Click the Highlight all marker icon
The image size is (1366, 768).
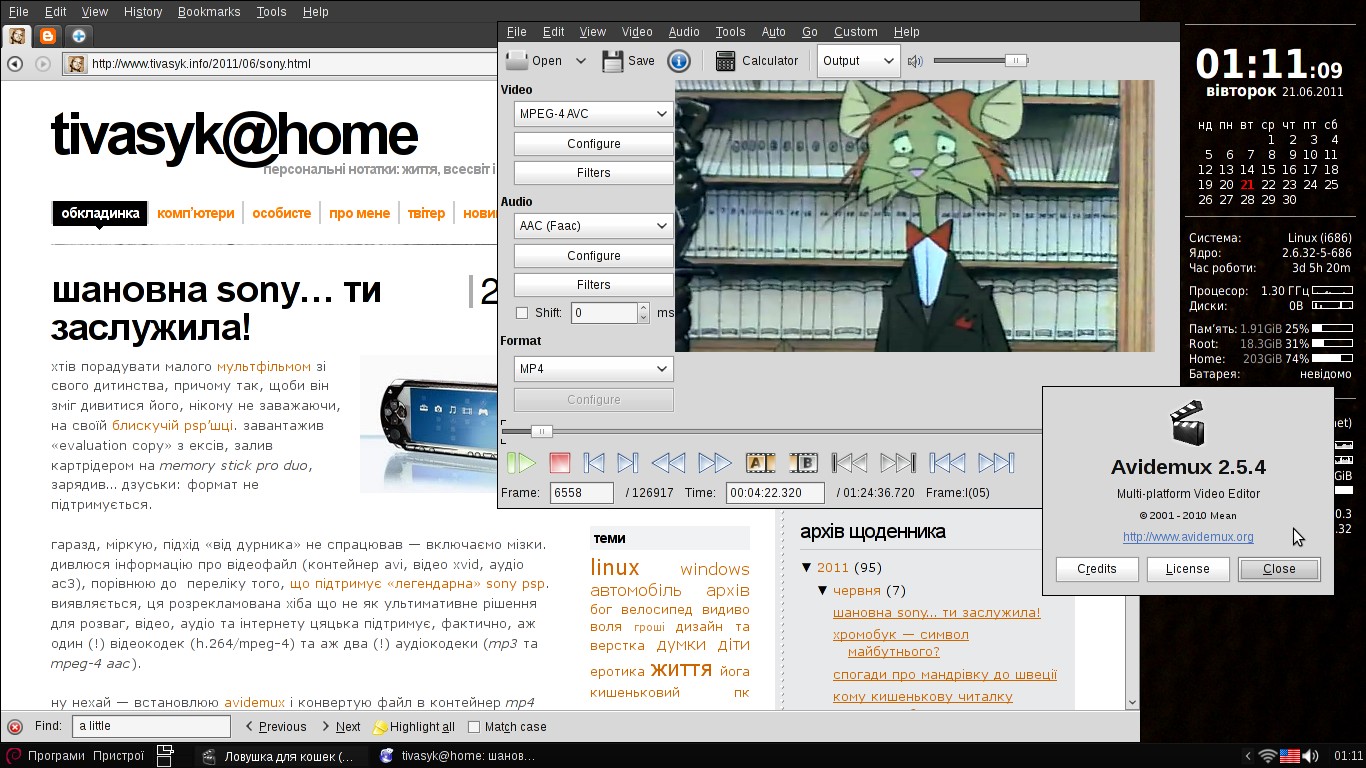(380, 727)
